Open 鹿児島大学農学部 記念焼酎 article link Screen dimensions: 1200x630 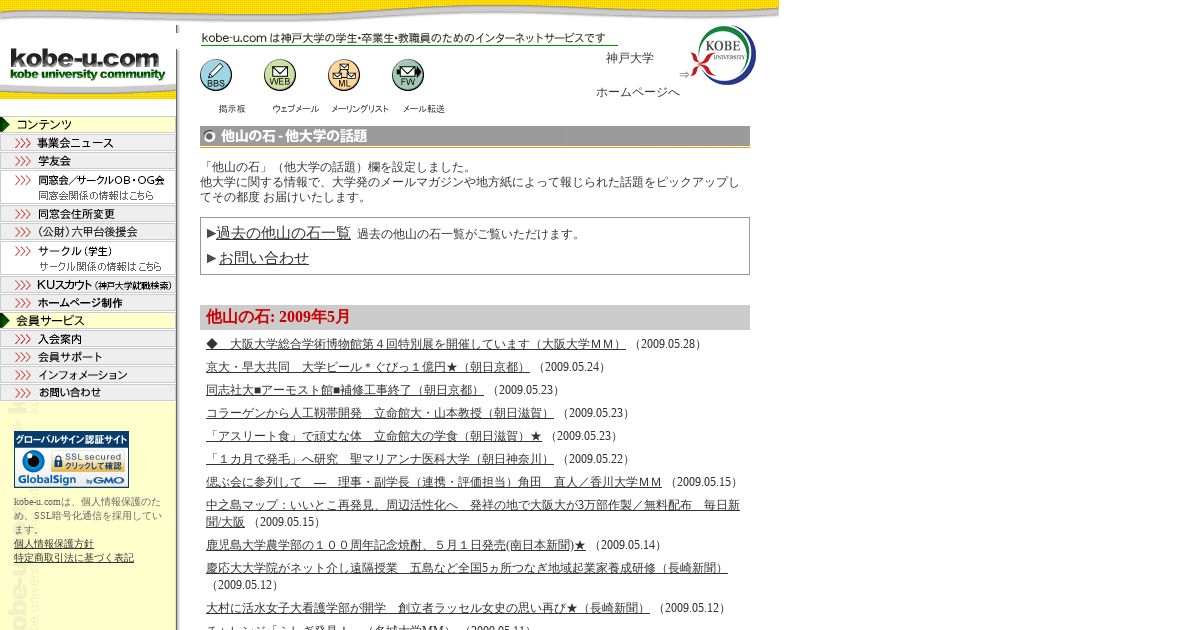[396, 545]
